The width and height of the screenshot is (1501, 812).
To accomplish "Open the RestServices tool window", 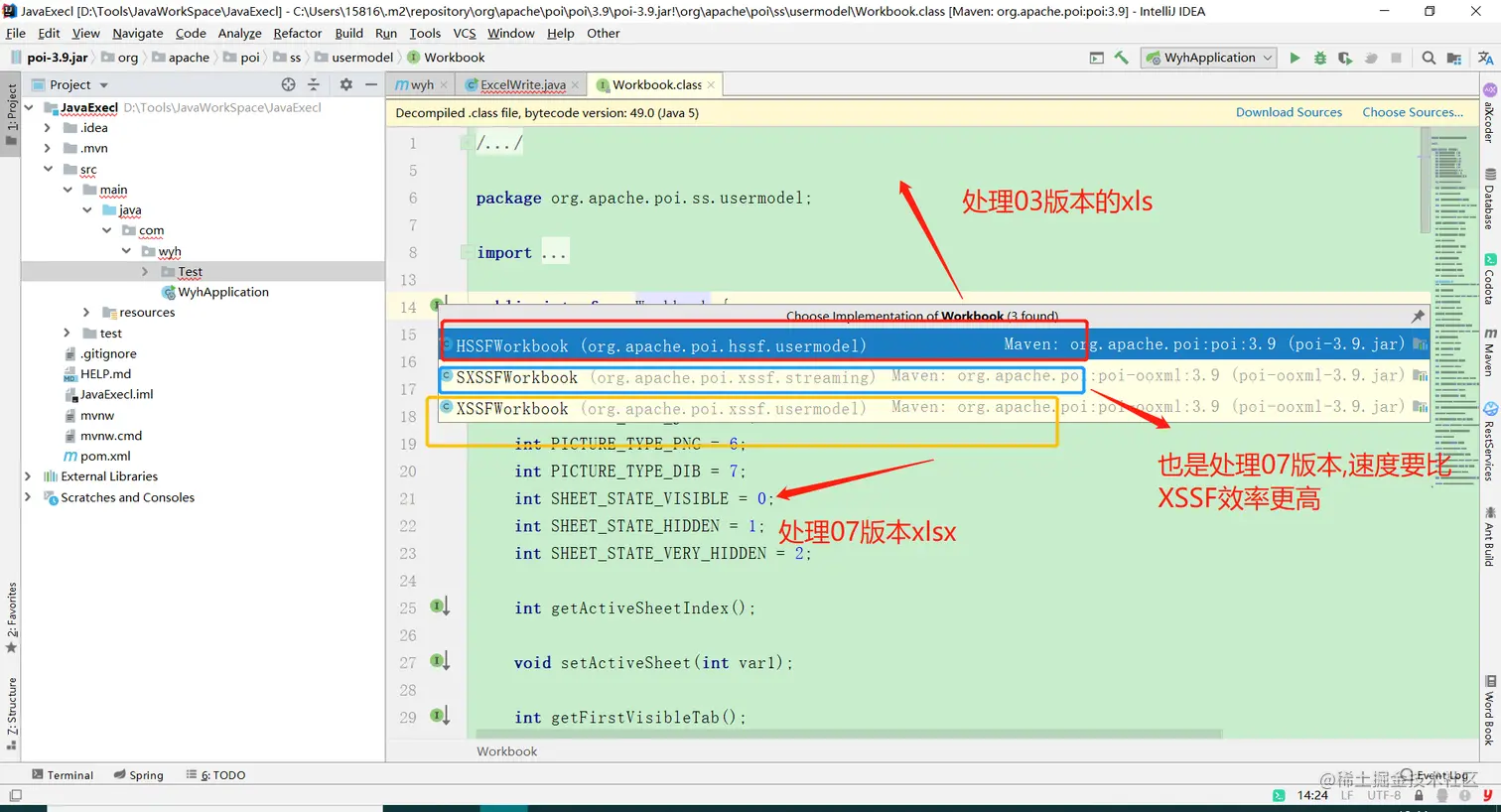I will [1490, 442].
